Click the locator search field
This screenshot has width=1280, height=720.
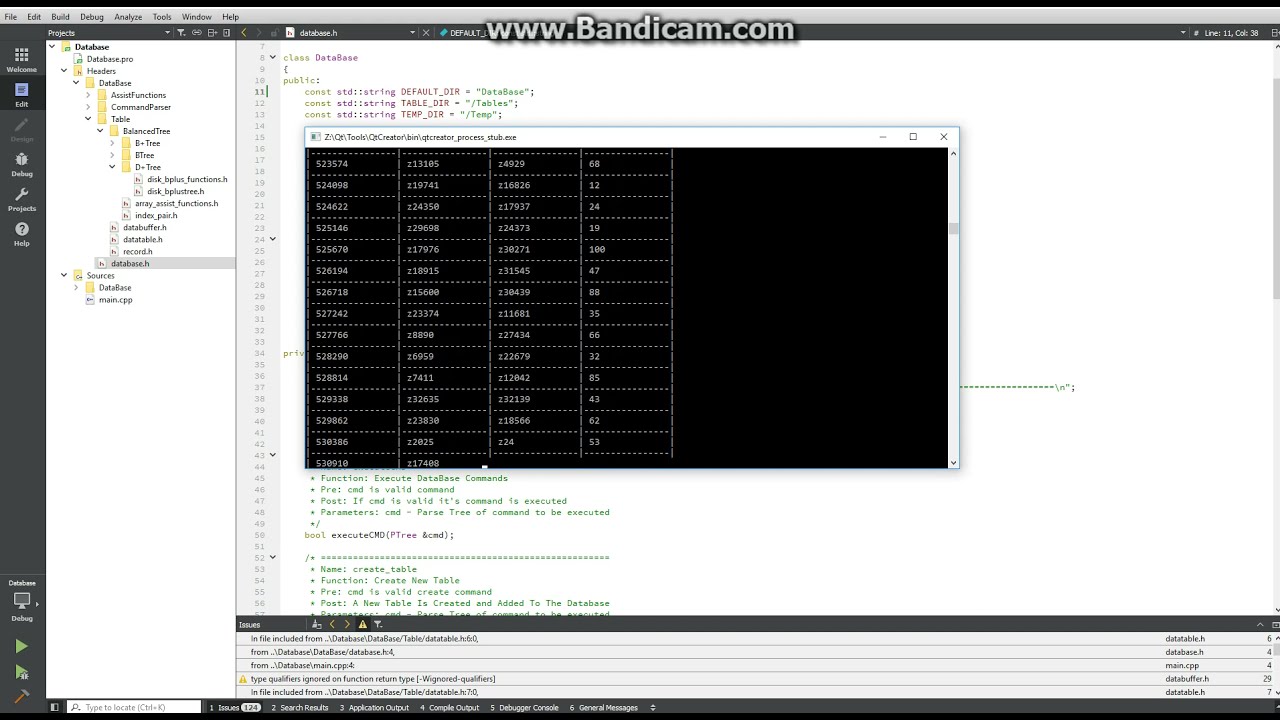click(135, 707)
